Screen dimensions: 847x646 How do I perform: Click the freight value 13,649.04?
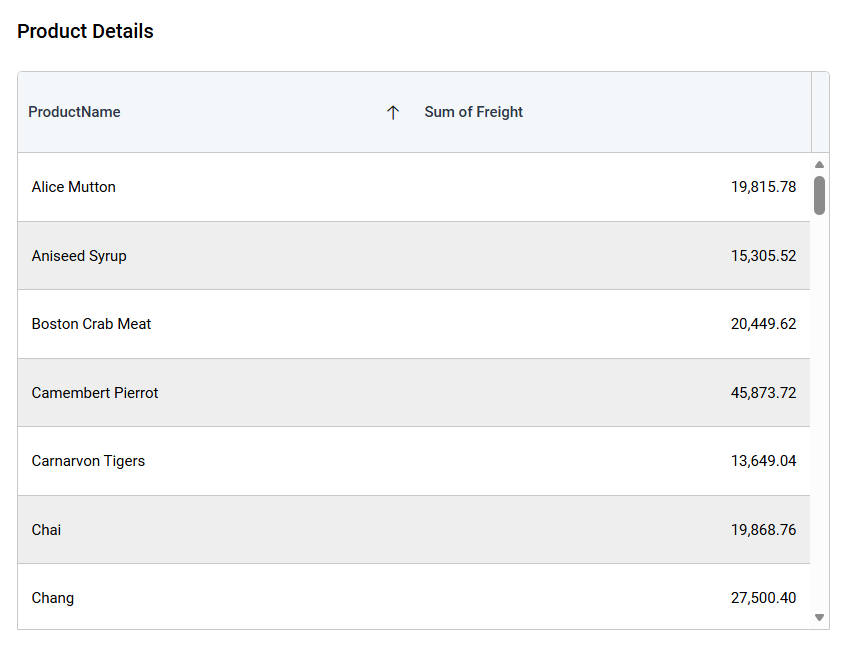point(763,461)
